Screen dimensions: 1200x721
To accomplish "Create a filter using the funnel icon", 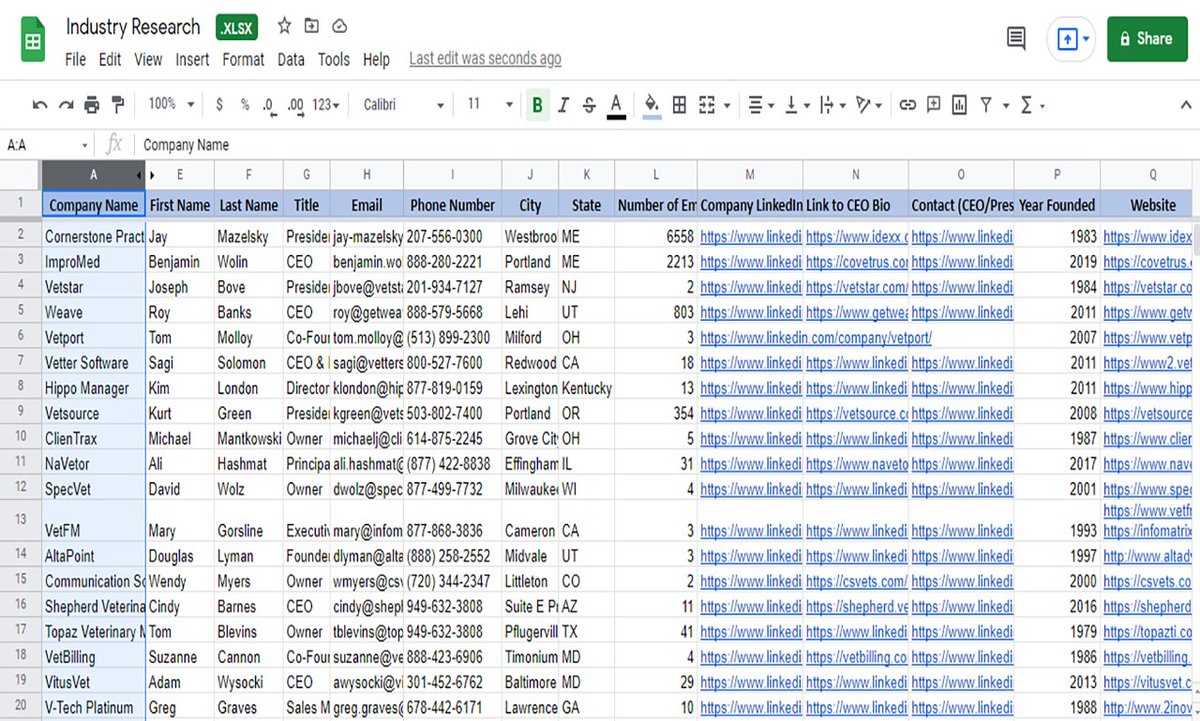I will pyautogui.click(x=986, y=104).
